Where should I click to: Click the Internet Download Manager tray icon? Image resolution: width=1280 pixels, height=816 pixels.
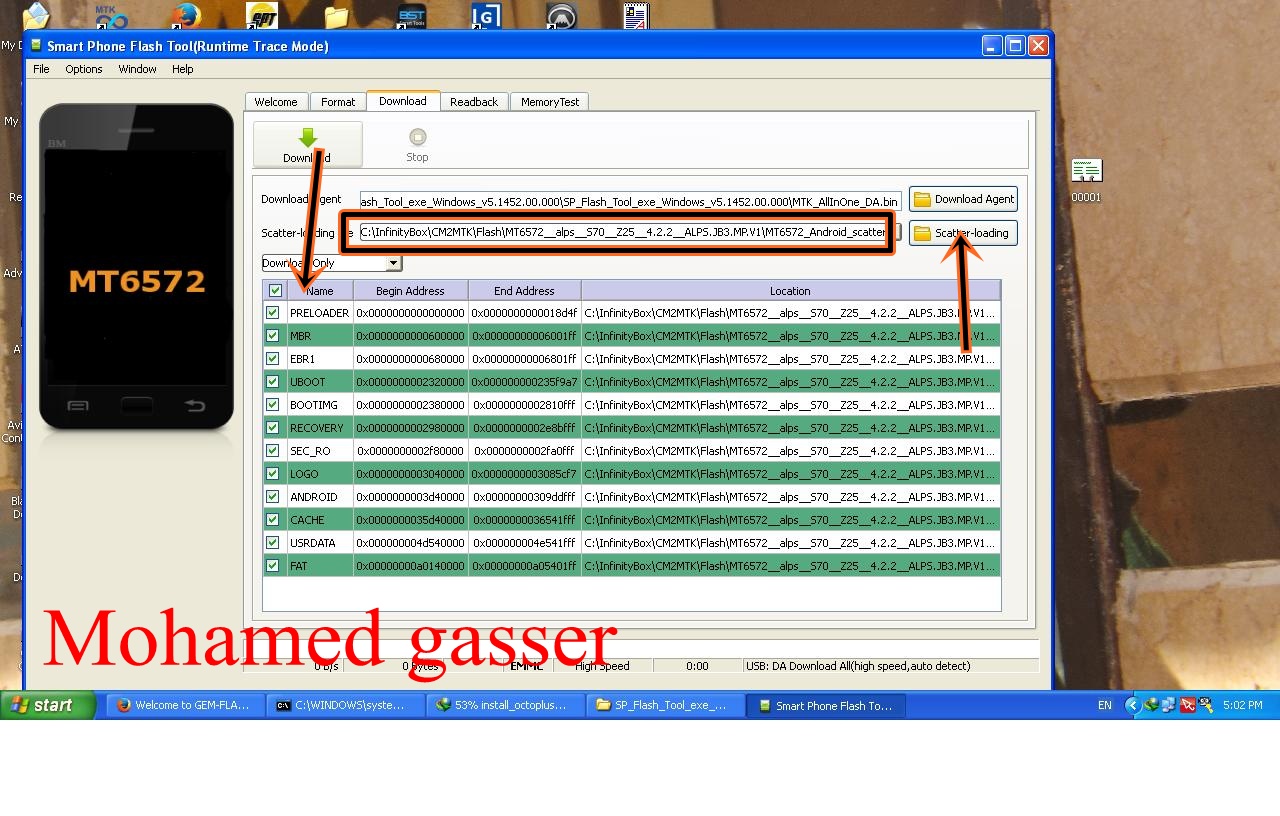tap(1151, 705)
